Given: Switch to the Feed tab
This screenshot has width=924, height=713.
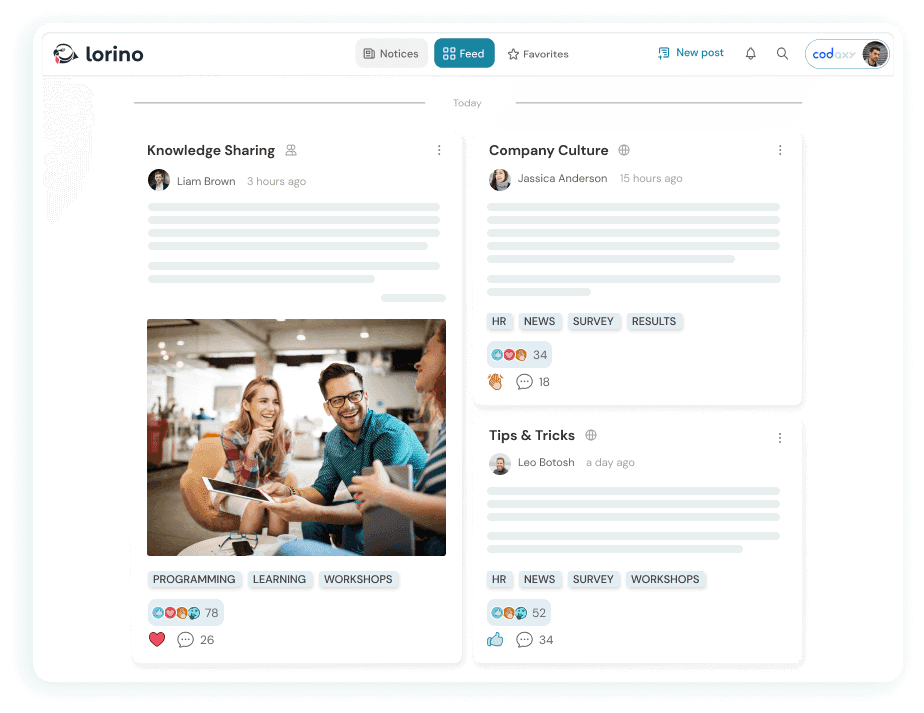Looking at the screenshot, I should 464,53.
